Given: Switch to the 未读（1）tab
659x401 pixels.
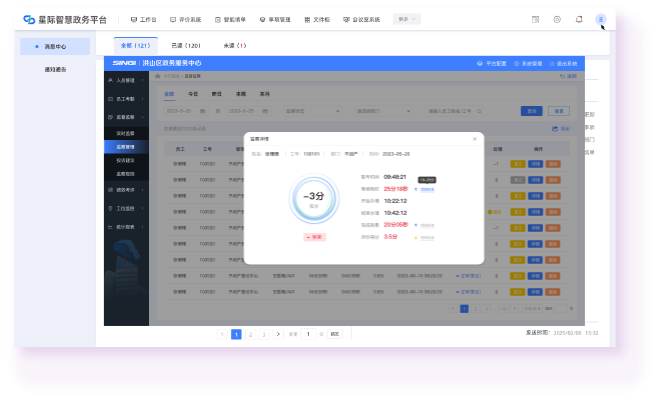Looking at the screenshot, I should 235,46.
